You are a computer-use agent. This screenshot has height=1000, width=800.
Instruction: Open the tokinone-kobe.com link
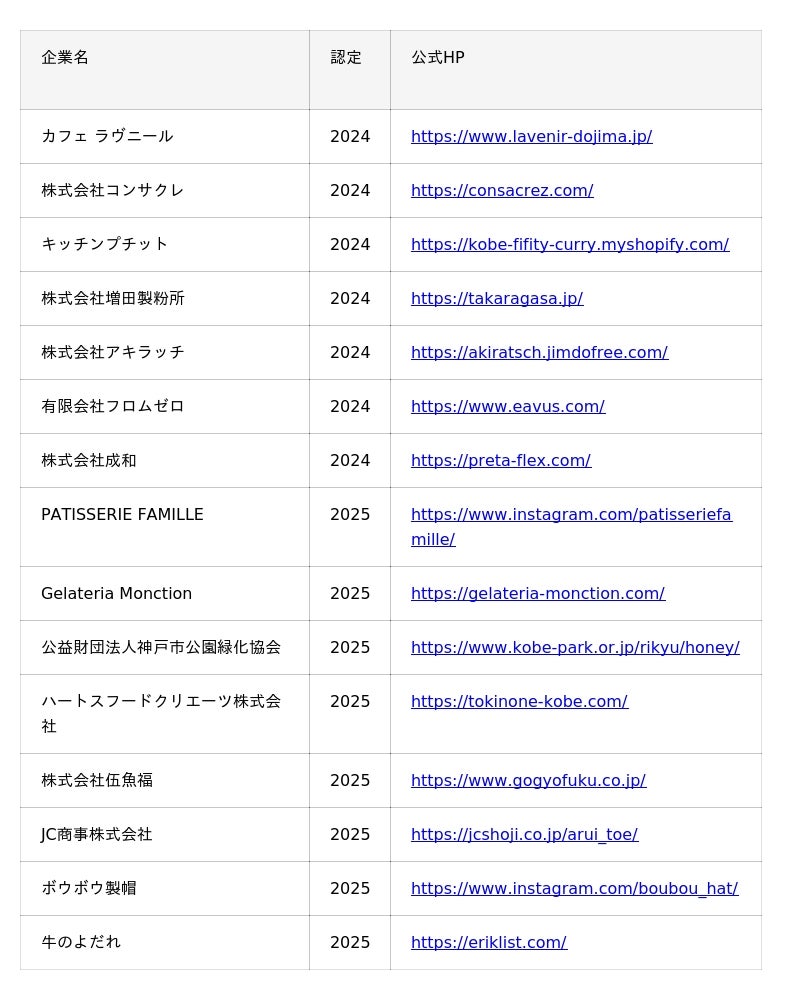click(519, 702)
